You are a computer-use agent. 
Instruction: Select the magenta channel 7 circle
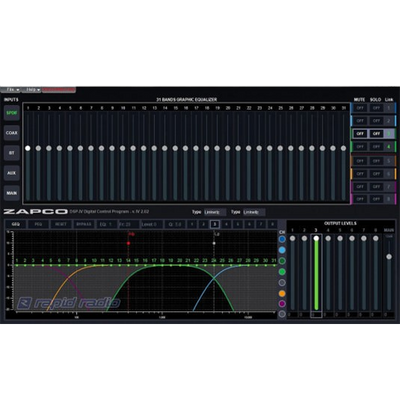pos(282,304)
